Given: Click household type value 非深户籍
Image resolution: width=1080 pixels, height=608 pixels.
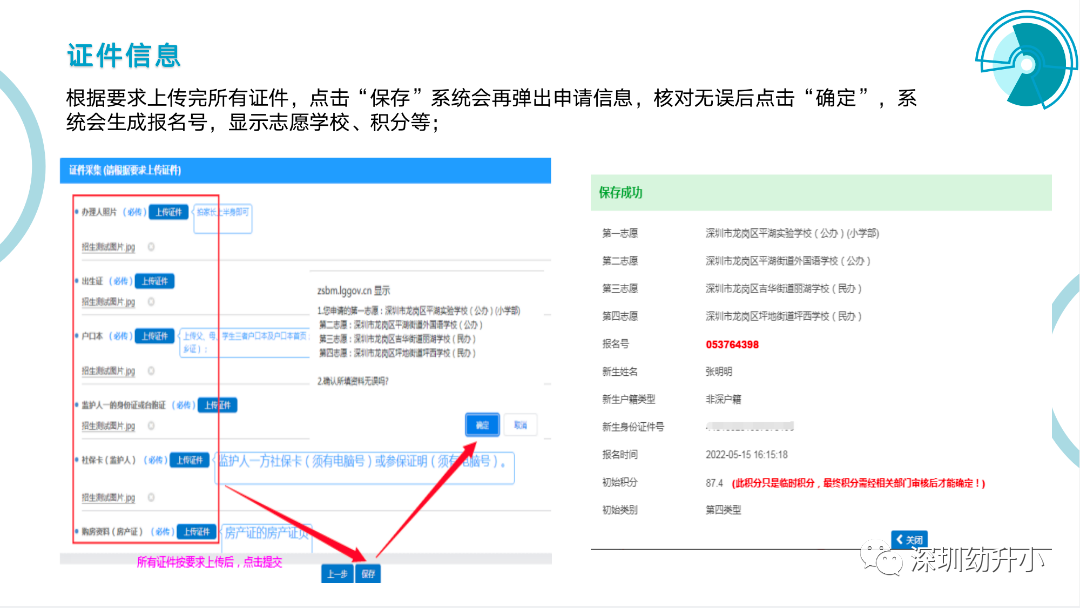Looking at the screenshot, I should pos(723,399).
